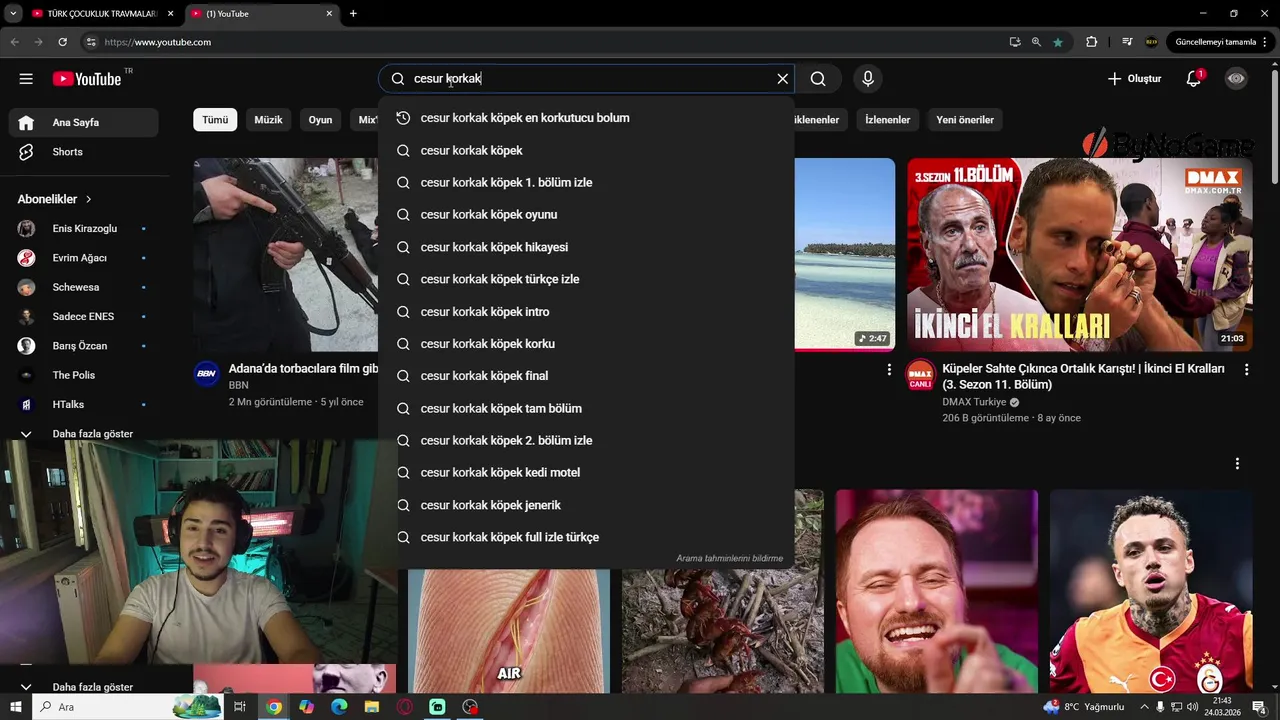Open the İkinci El Kralları video thumbnail

(x=1079, y=255)
